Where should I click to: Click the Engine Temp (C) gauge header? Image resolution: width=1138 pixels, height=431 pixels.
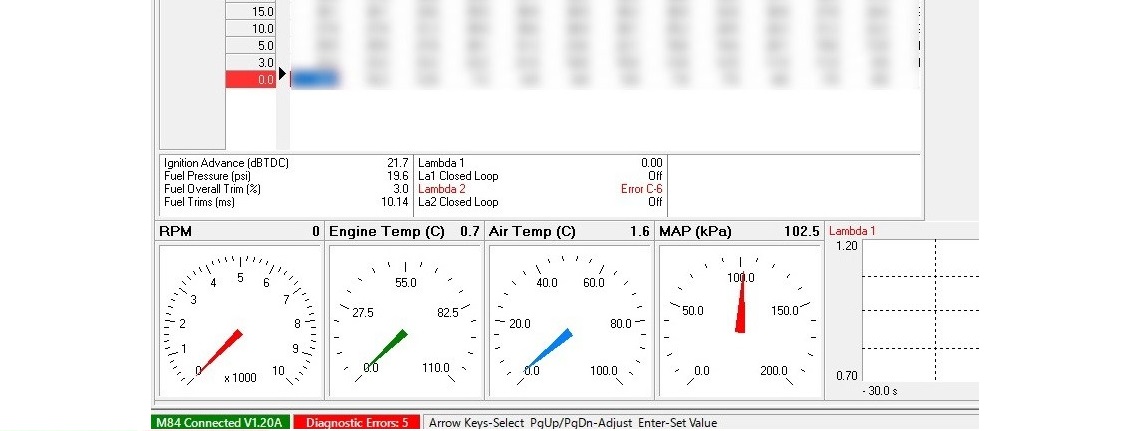(x=404, y=231)
